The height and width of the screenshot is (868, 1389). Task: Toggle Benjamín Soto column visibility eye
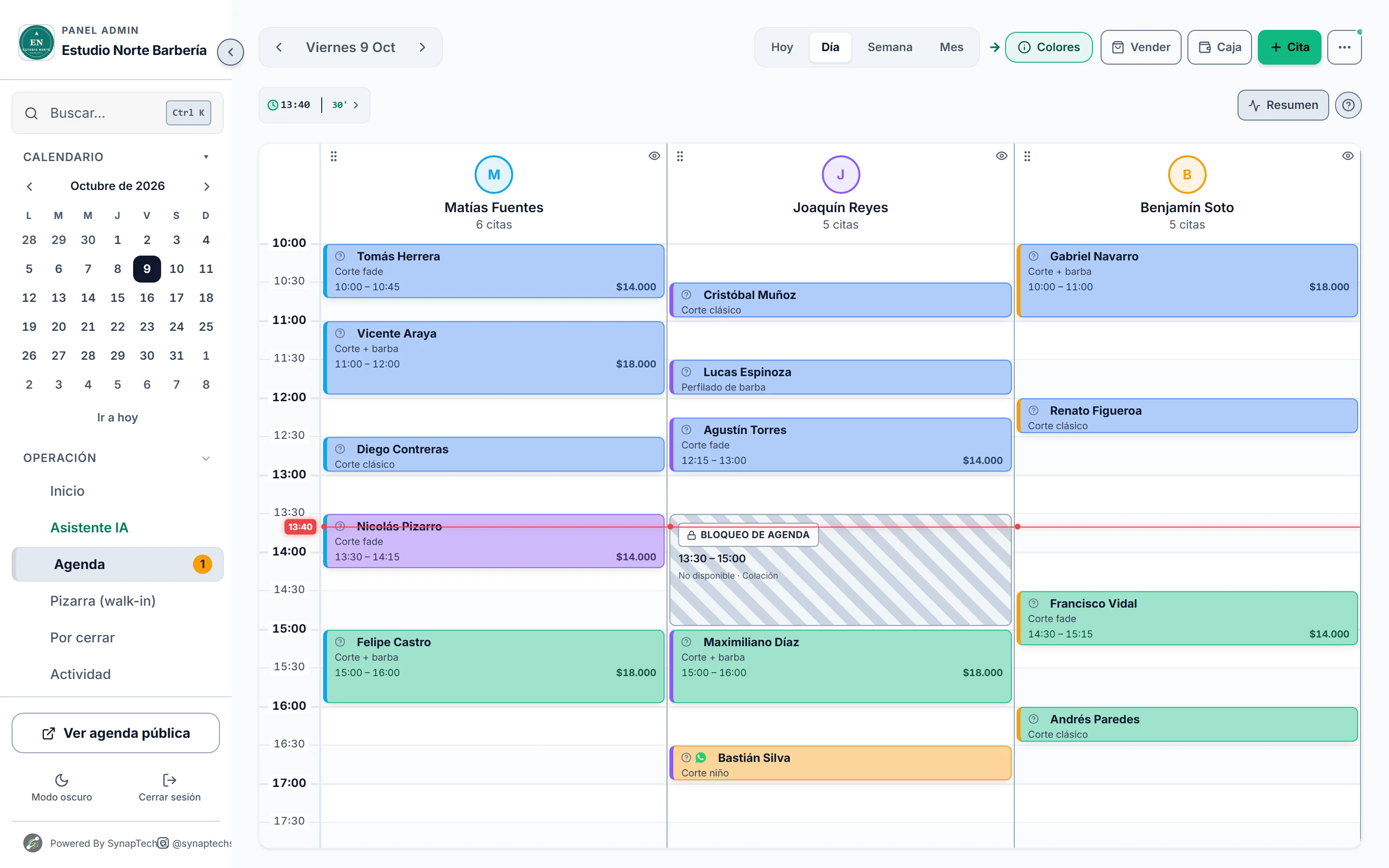[1348, 156]
